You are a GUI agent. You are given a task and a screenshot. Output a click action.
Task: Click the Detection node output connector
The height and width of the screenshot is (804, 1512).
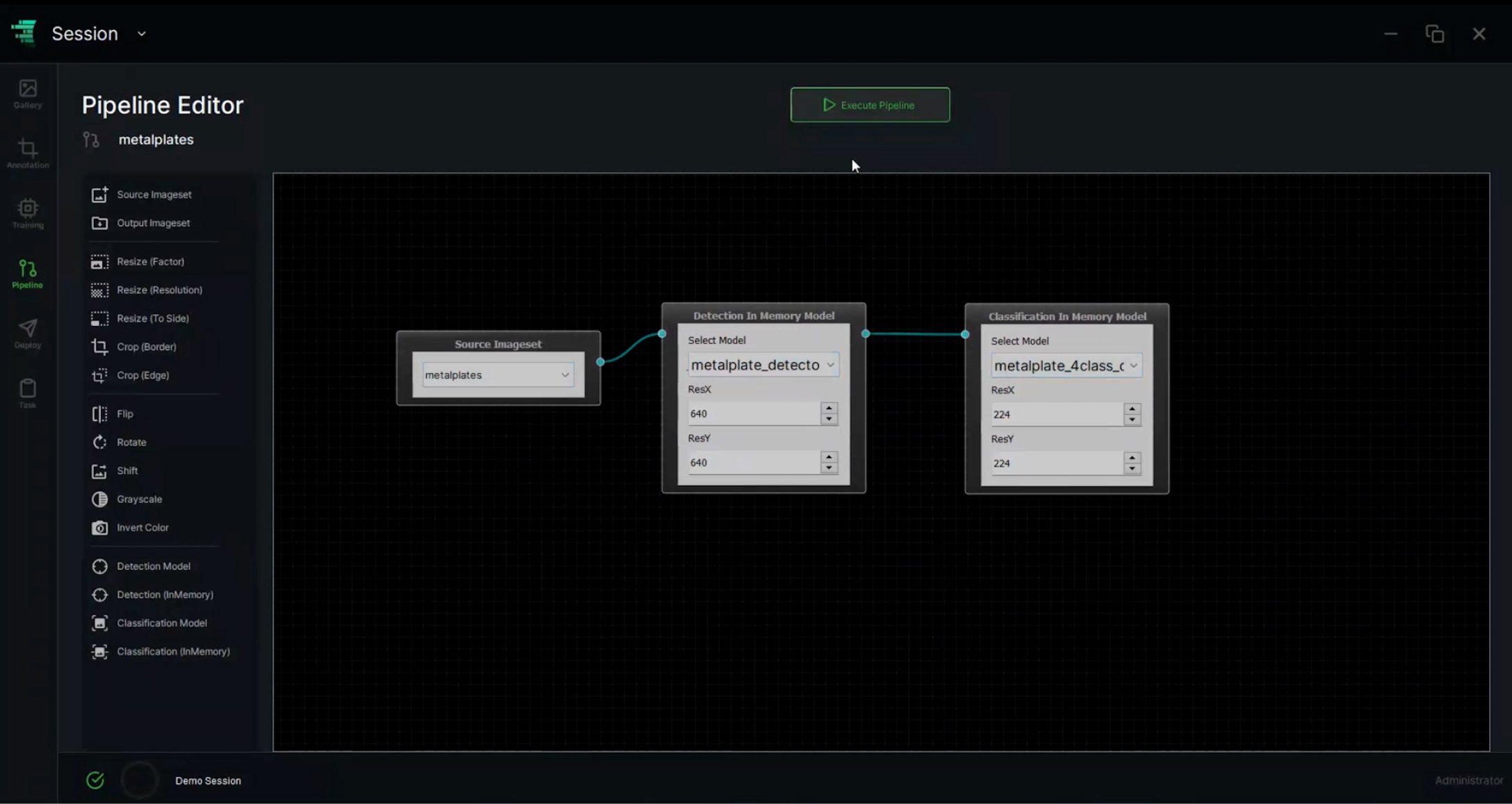865,334
